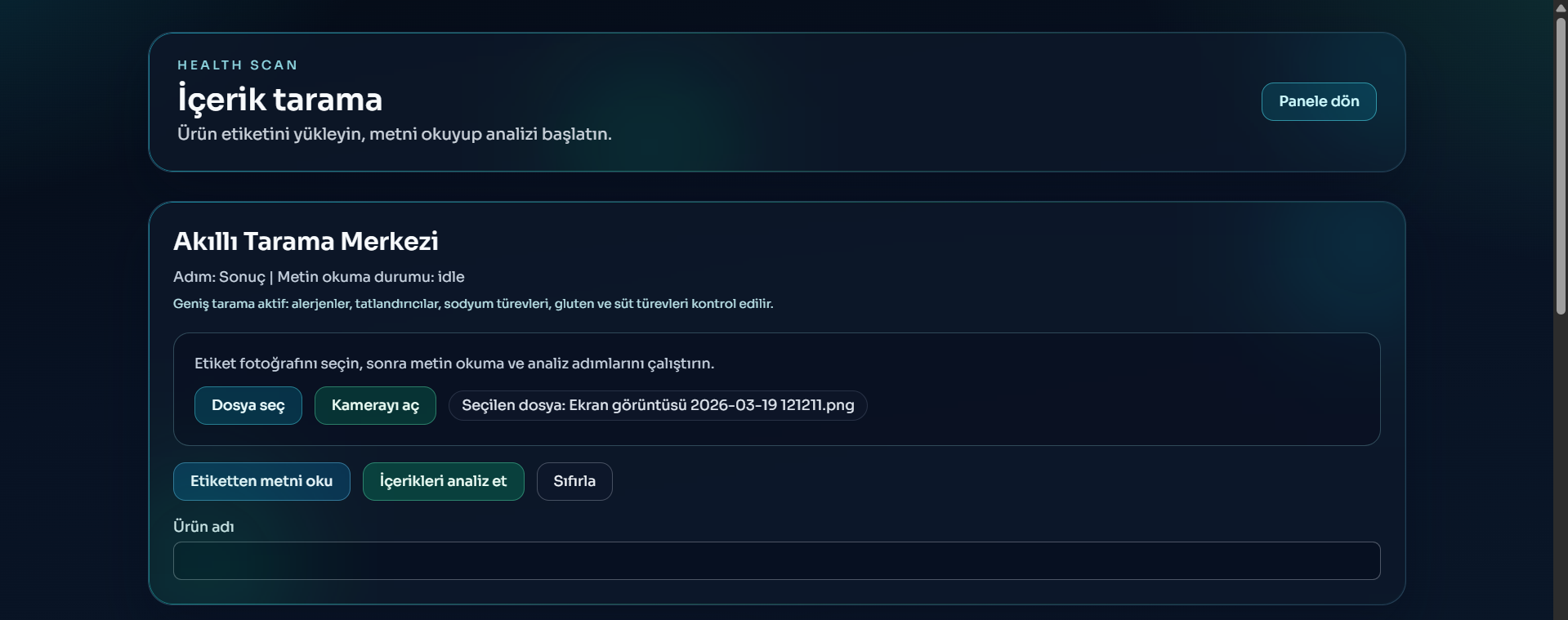Click the HEALTH SCAN label

tap(238, 65)
